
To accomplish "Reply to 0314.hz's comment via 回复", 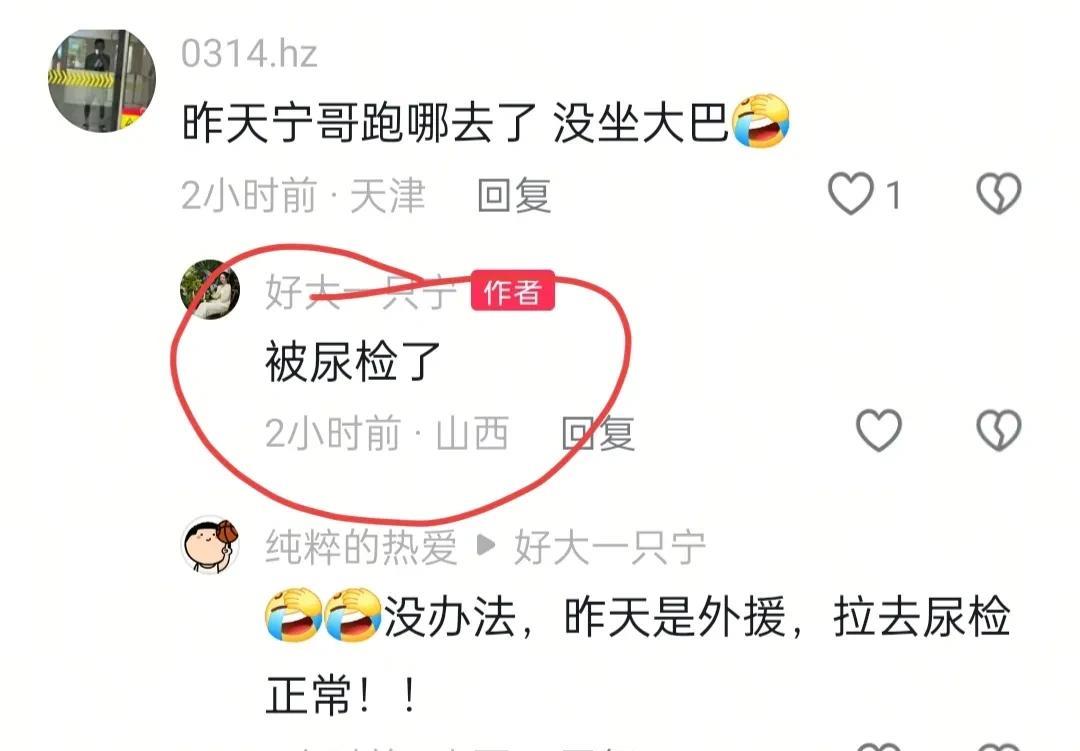I will pos(514,196).
